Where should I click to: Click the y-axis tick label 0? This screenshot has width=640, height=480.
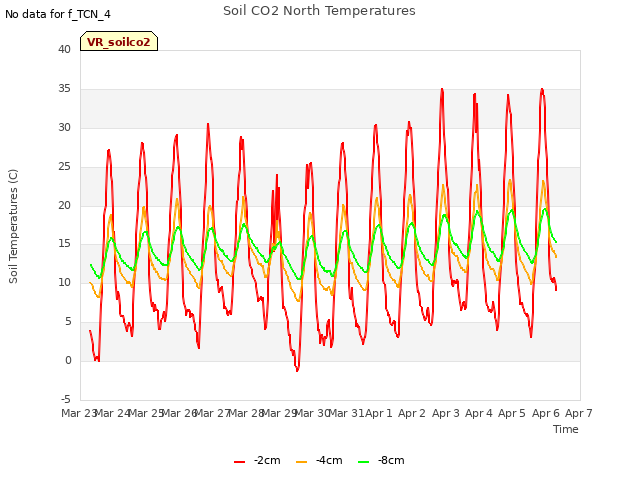(68, 360)
